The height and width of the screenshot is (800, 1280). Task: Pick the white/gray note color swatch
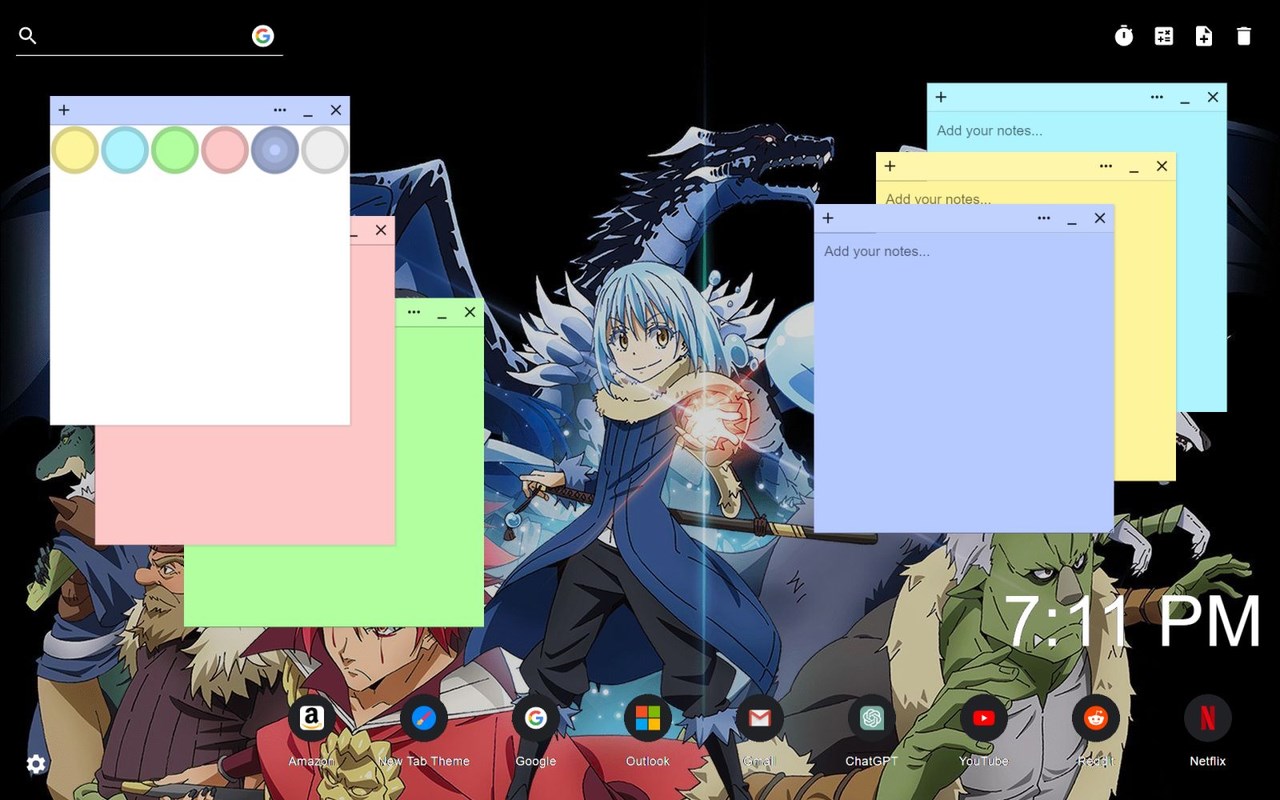point(325,150)
